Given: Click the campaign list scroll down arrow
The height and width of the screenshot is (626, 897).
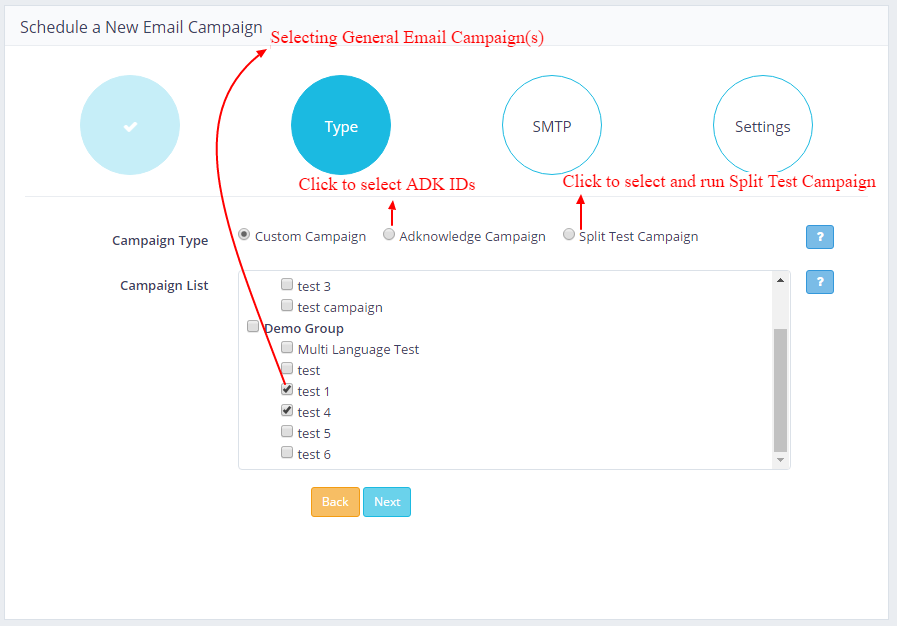Looking at the screenshot, I should (x=780, y=459).
